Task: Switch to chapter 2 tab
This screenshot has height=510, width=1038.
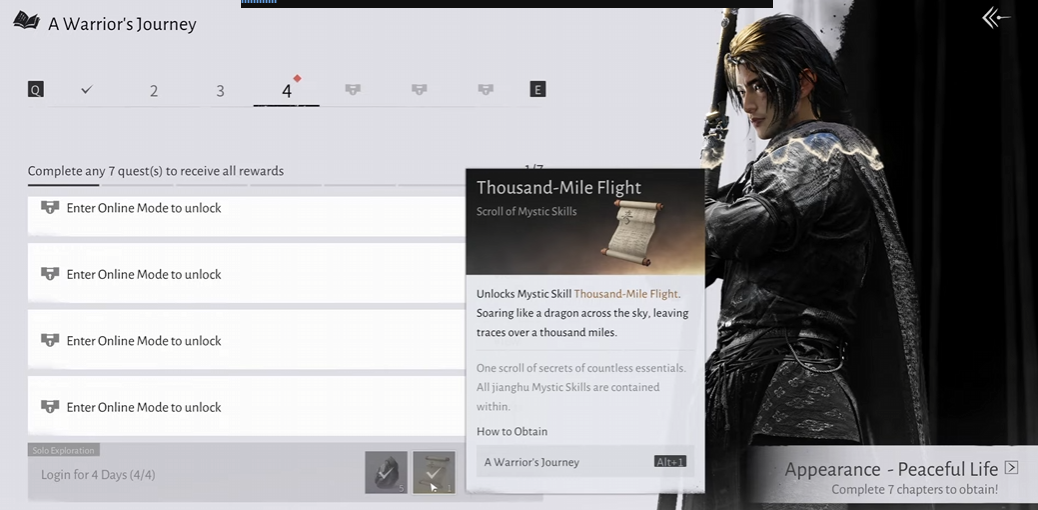Action: pyautogui.click(x=154, y=91)
